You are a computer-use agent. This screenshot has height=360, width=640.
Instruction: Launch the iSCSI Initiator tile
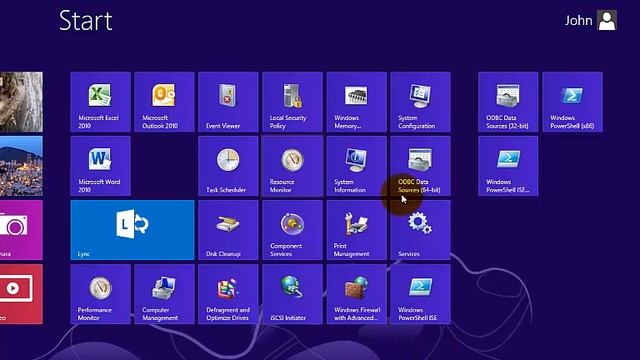tap(293, 294)
